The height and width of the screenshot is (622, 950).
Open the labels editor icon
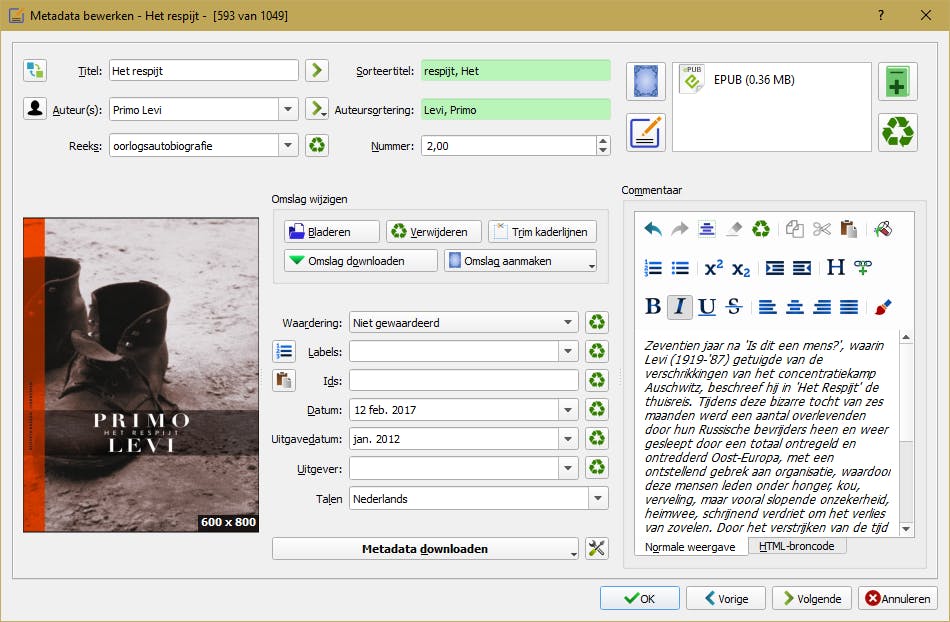coord(284,351)
